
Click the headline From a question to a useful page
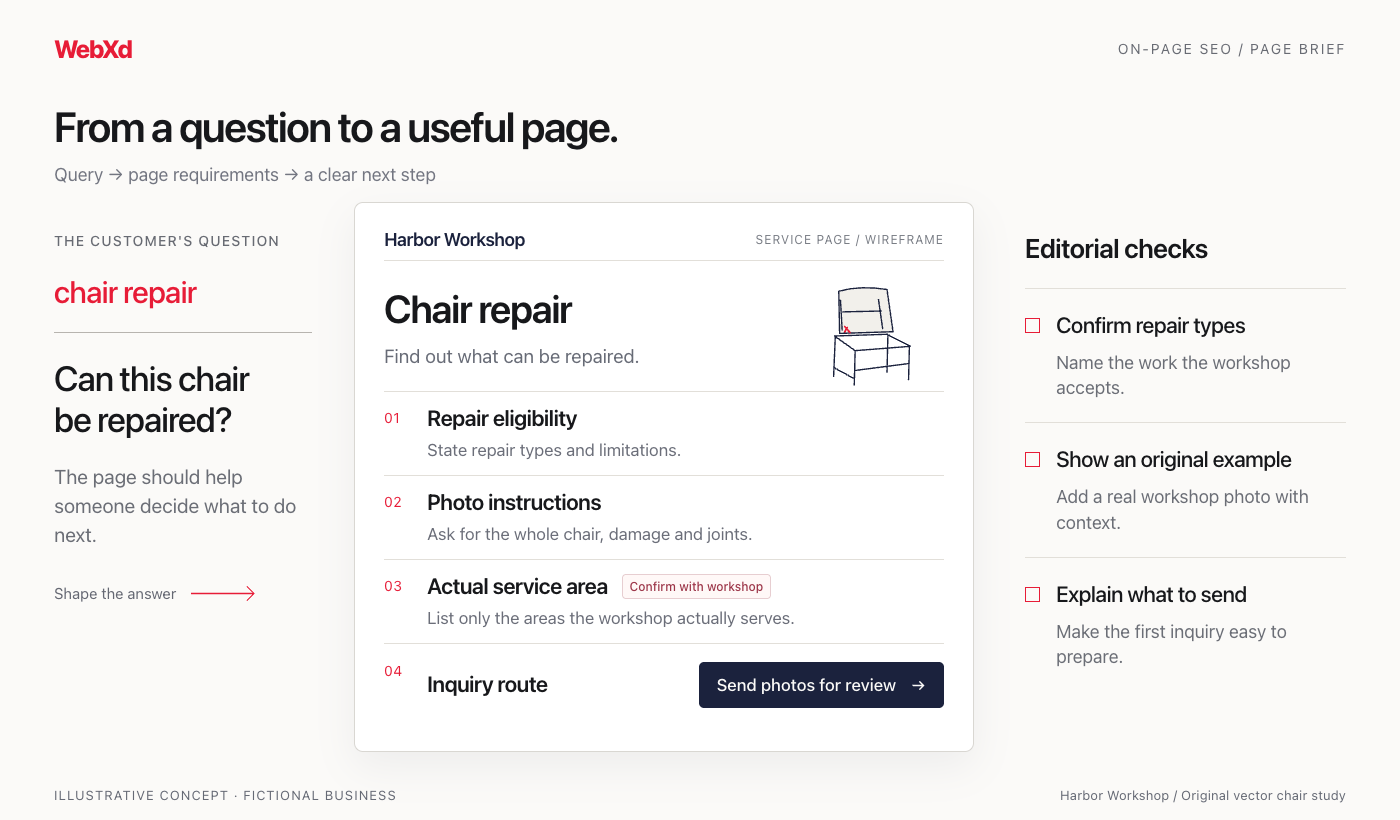336,128
